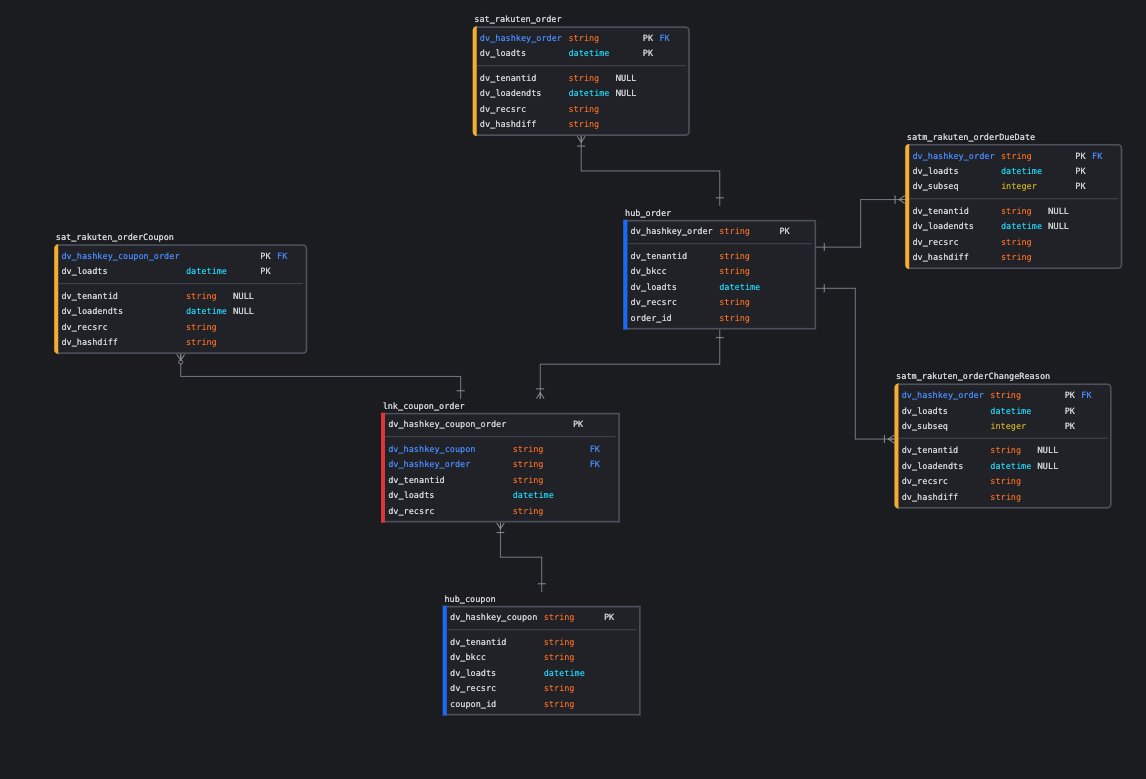Select the hub_coupon table title
This screenshot has width=1146, height=779.
tap(469, 599)
